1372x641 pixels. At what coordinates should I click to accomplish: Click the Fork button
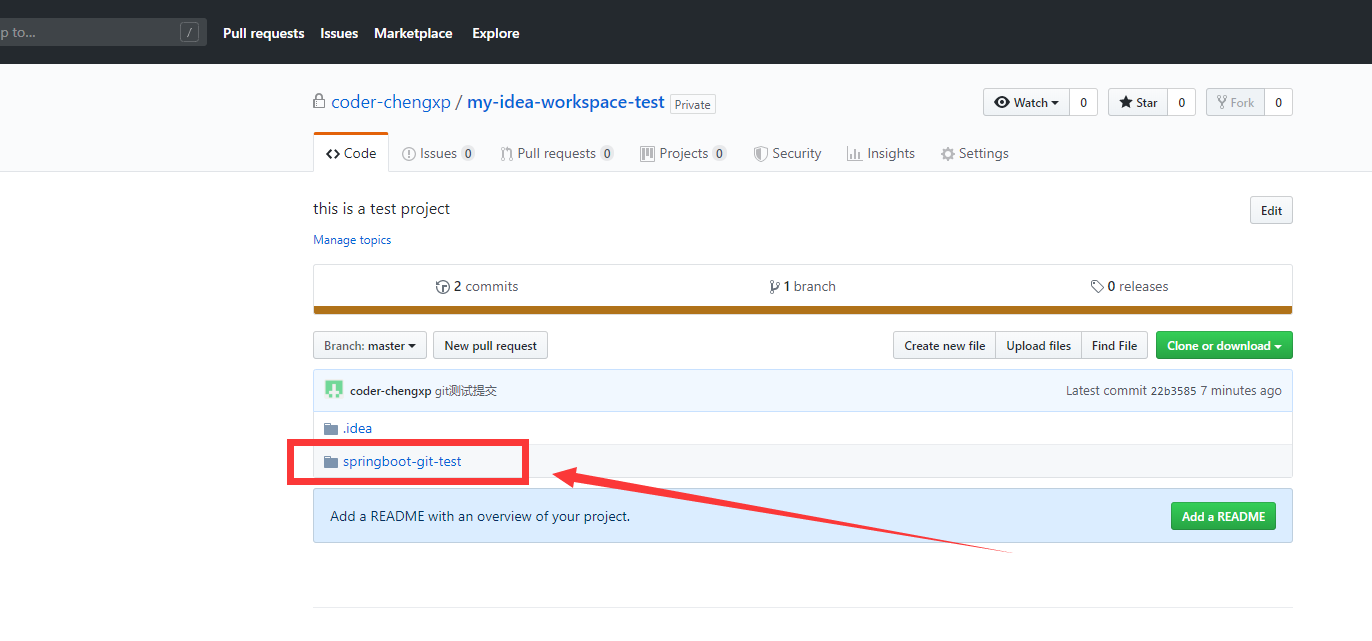click(1235, 102)
